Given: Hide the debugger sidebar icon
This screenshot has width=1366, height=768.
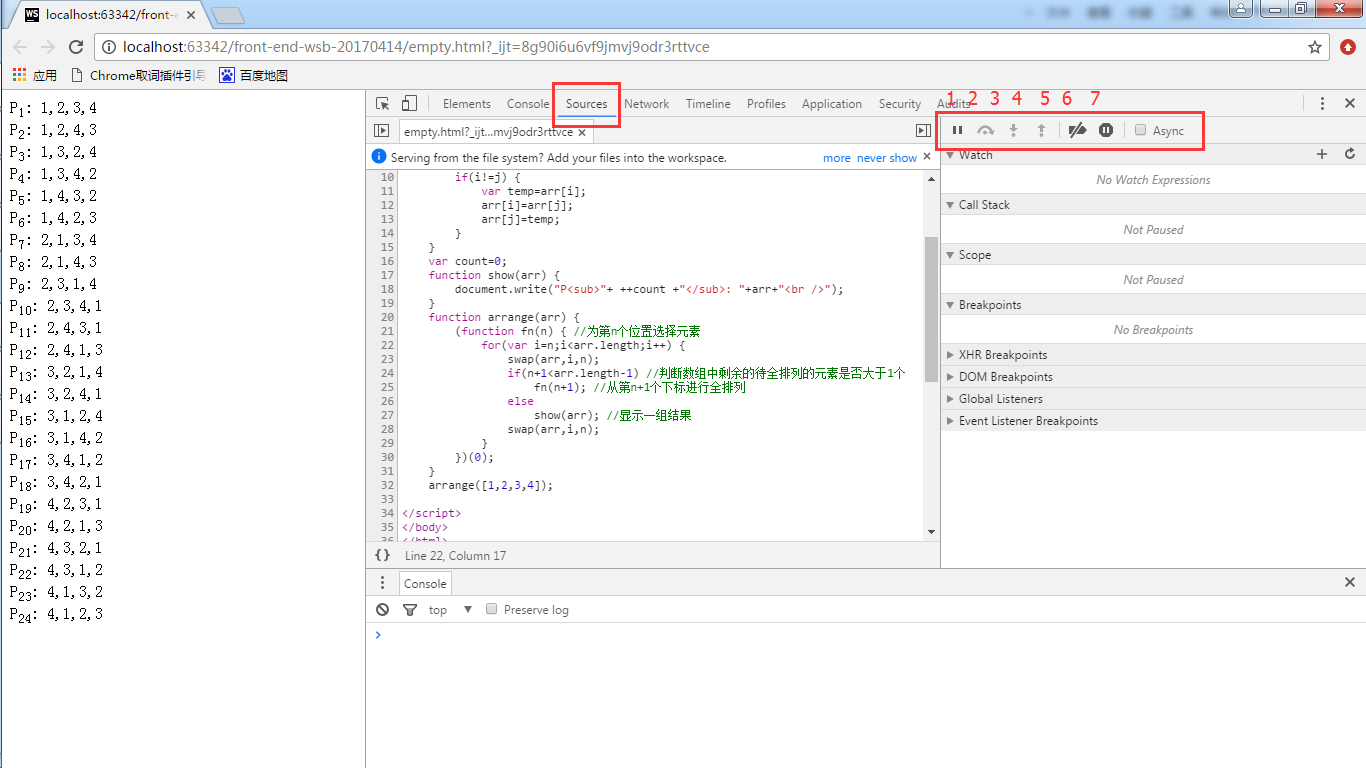Looking at the screenshot, I should [923, 131].
